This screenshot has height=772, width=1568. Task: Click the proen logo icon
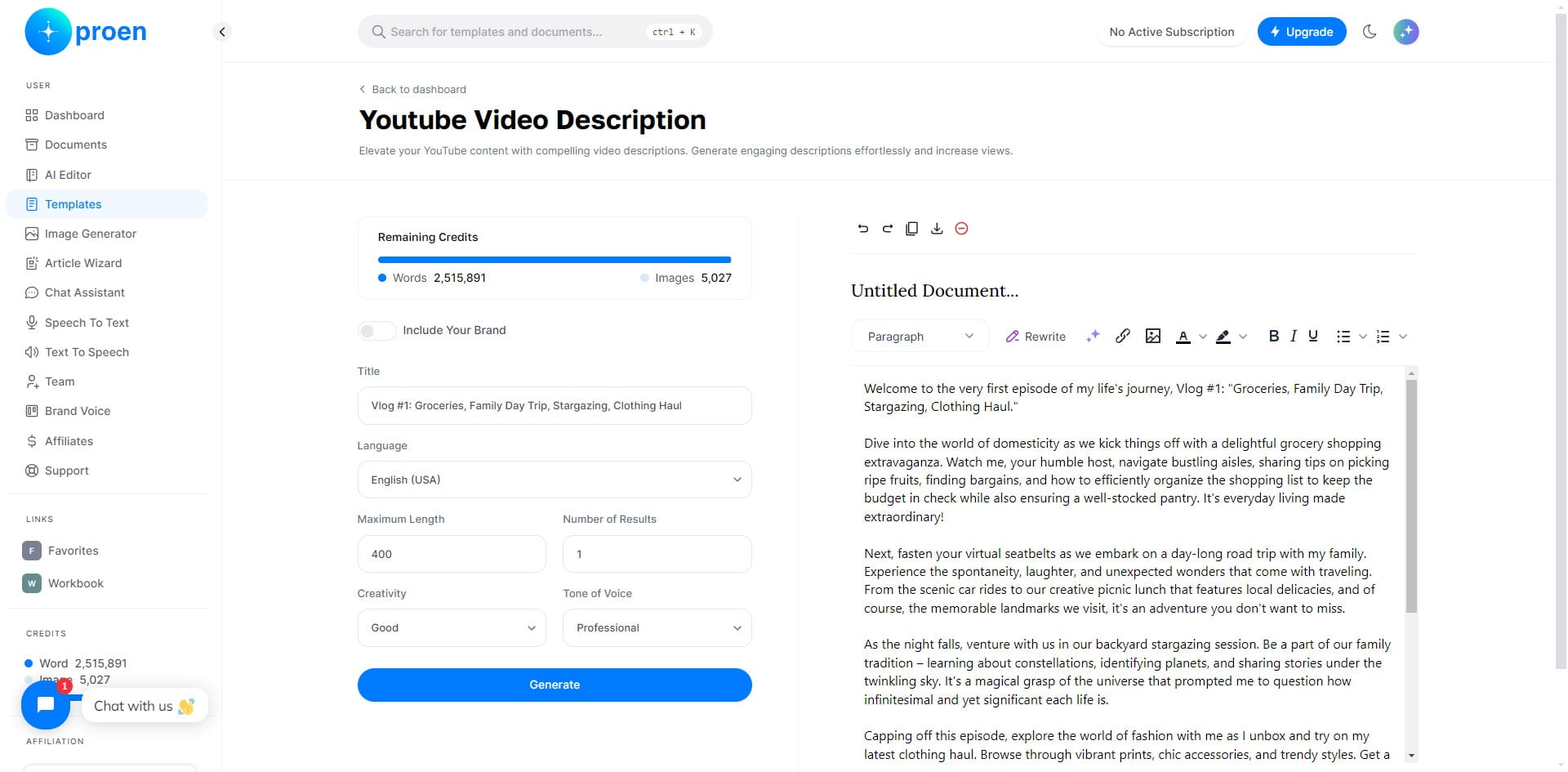click(48, 32)
